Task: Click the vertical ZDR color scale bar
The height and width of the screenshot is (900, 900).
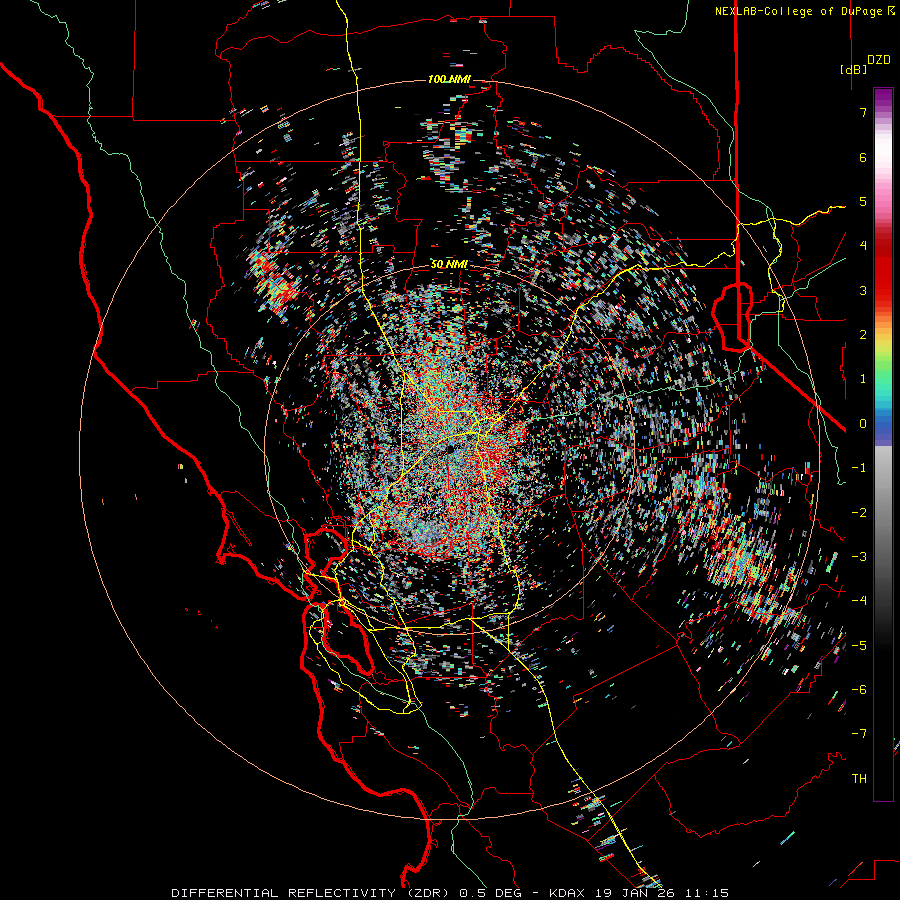Action: [x=883, y=444]
